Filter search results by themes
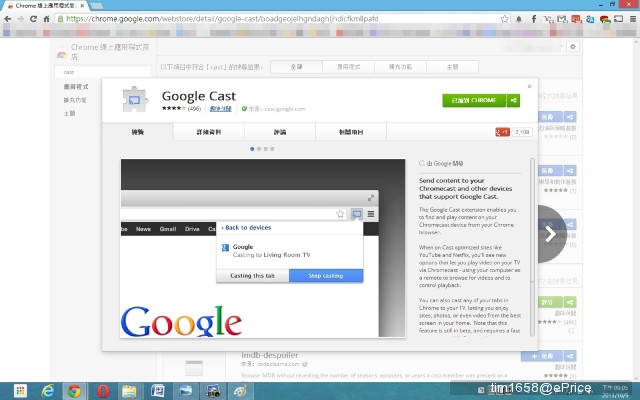The height and width of the screenshot is (400, 640). [452, 67]
